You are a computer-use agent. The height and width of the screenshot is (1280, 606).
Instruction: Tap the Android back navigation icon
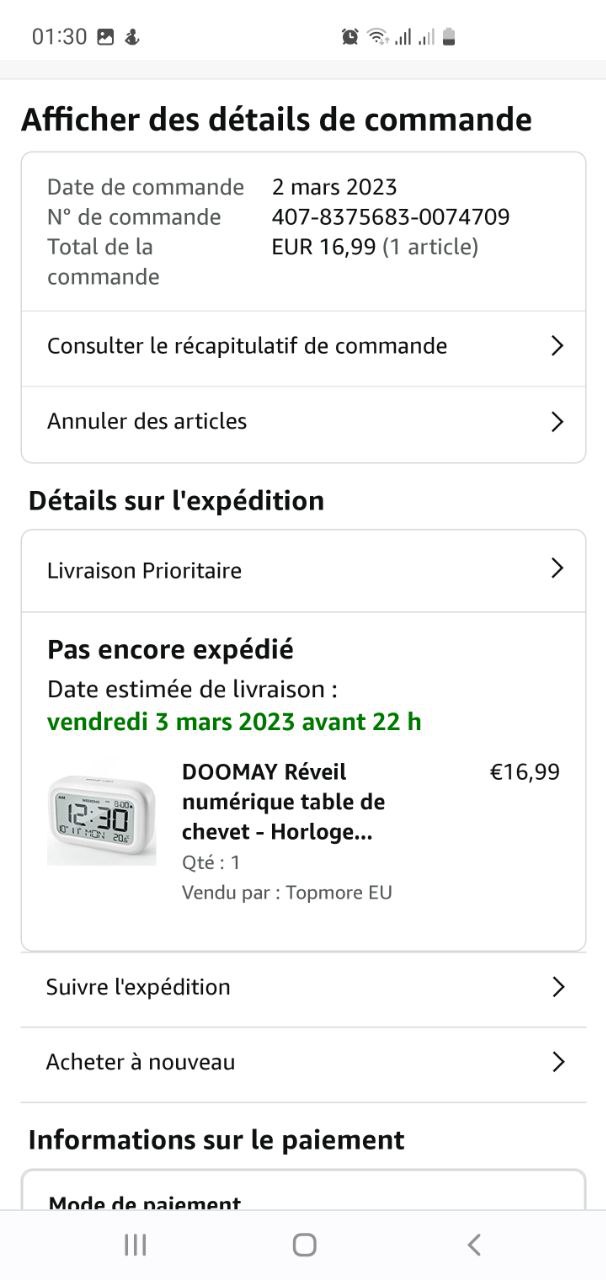click(x=474, y=1244)
